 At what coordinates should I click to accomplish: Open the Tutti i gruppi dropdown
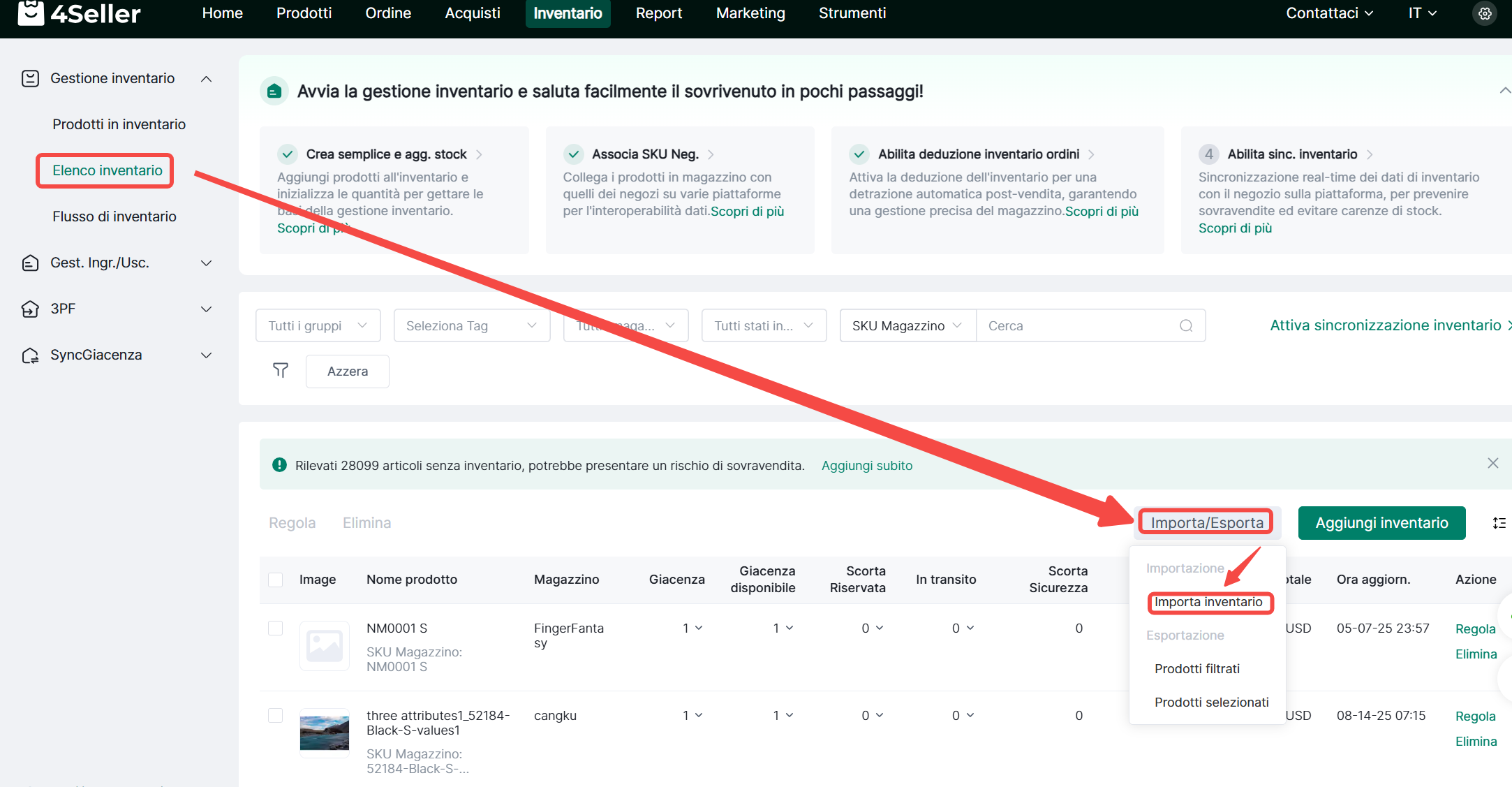[318, 325]
